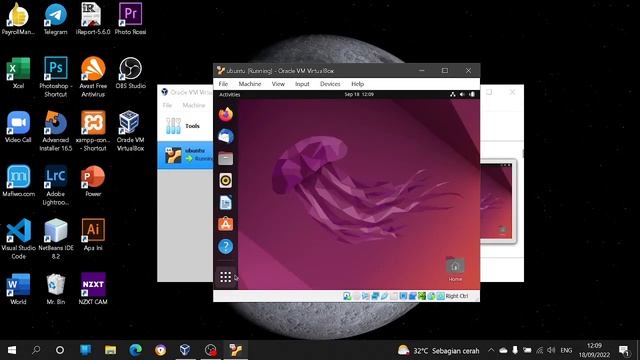Screen dimensions: 640x360
Task: Show Applications grid in Ubuntu dock
Action: pyautogui.click(x=226, y=277)
